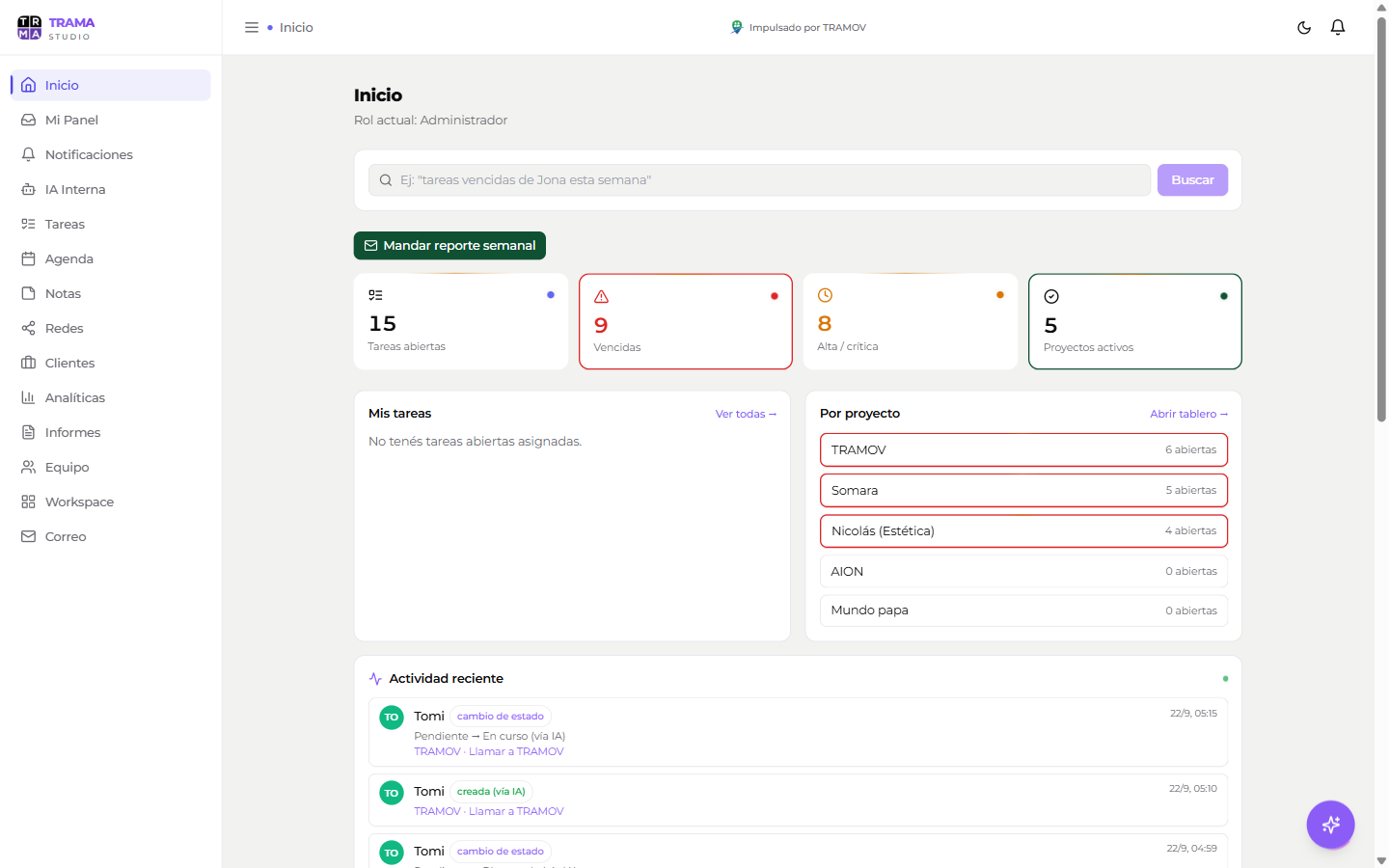The width and height of the screenshot is (1389, 868).
Task: Click the Workspace grid icon
Action: coord(29,502)
